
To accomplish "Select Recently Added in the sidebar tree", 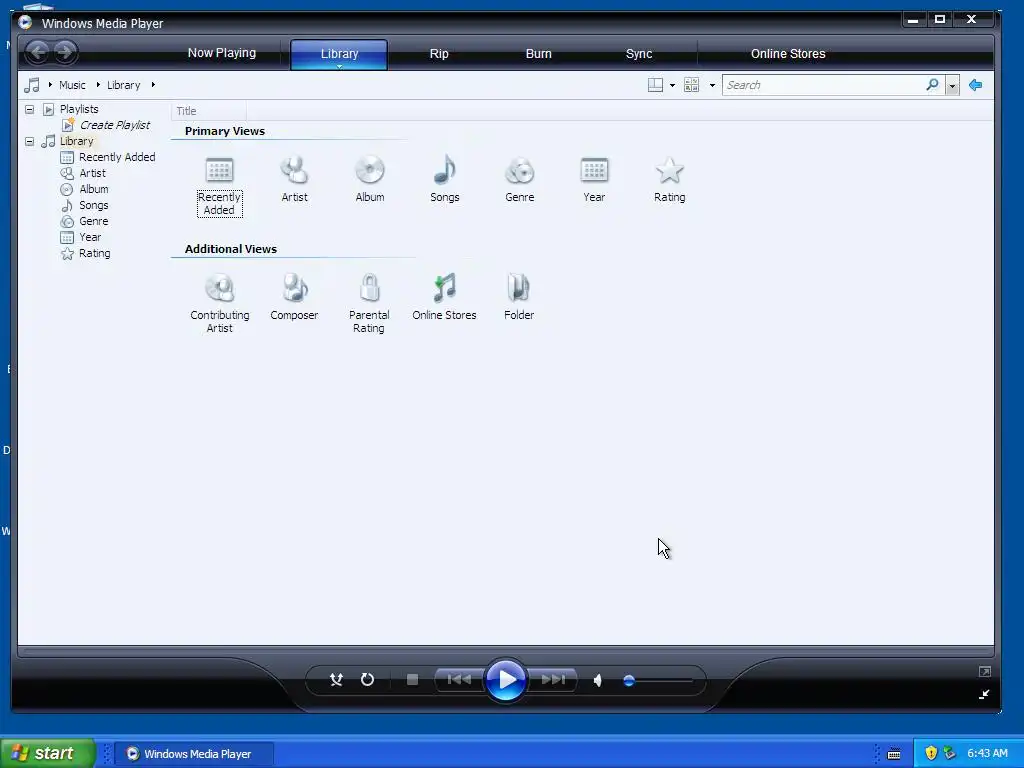I will (x=117, y=157).
